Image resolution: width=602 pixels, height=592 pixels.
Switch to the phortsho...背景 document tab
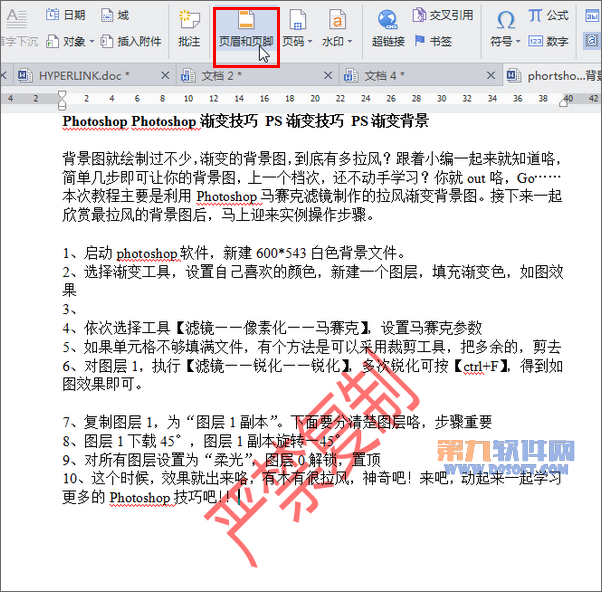pyautogui.click(x=553, y=76)
